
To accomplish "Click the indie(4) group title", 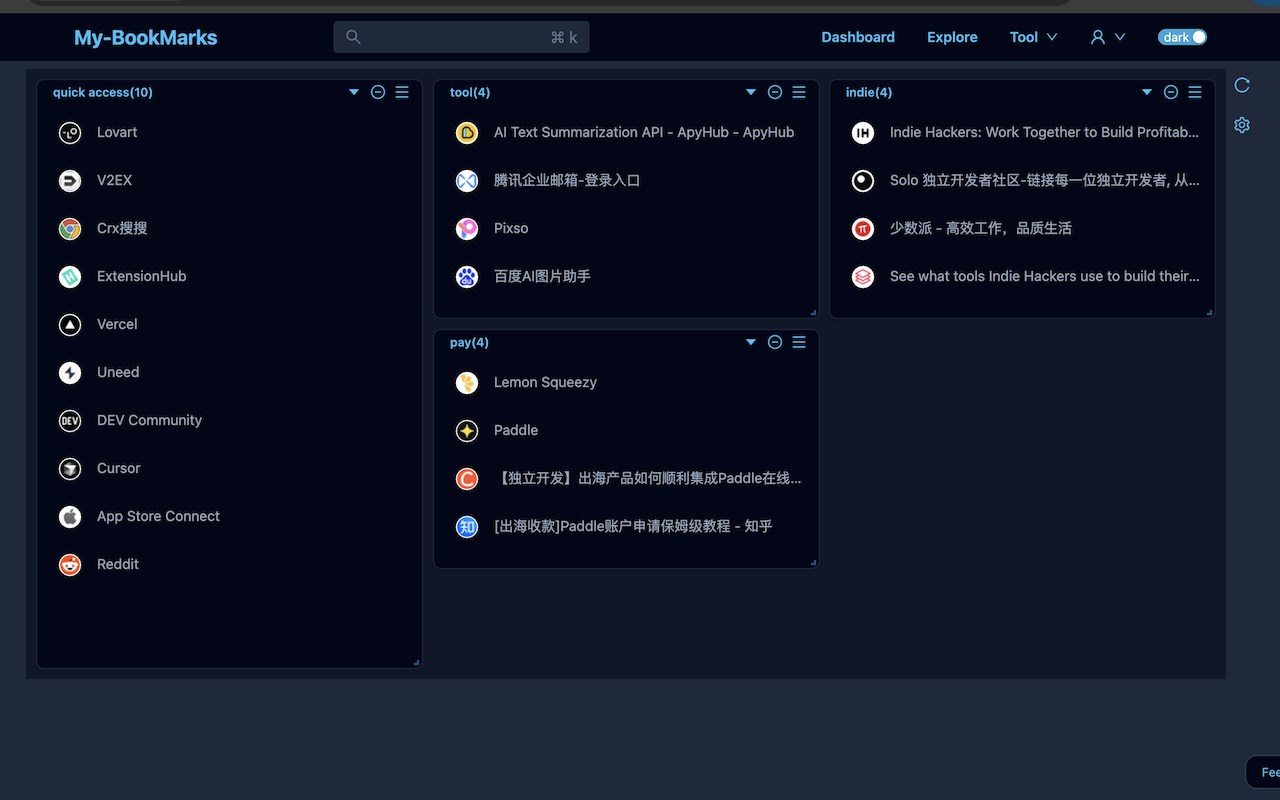I will click(x=869, y=92).
